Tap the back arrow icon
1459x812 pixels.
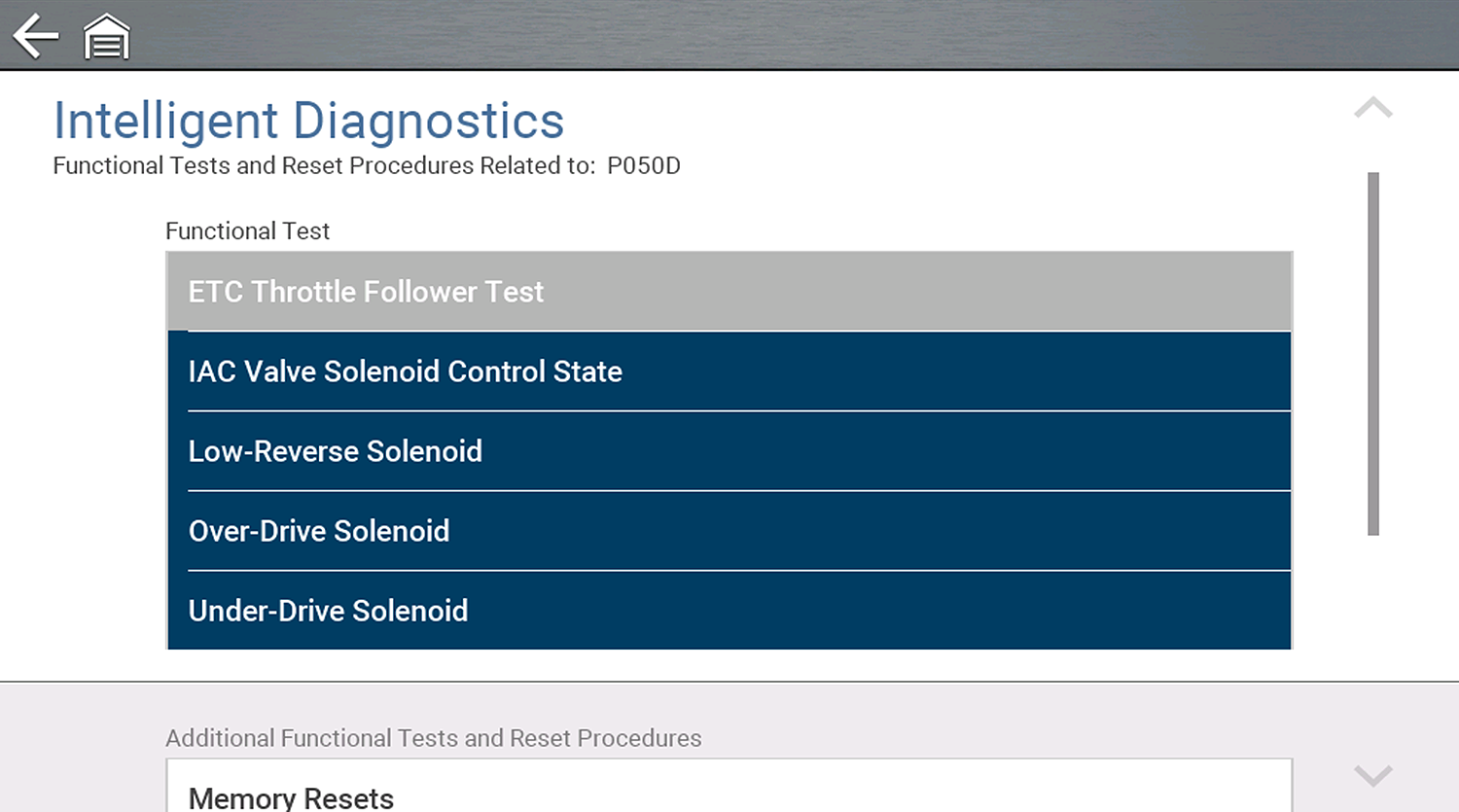(36, 36)
